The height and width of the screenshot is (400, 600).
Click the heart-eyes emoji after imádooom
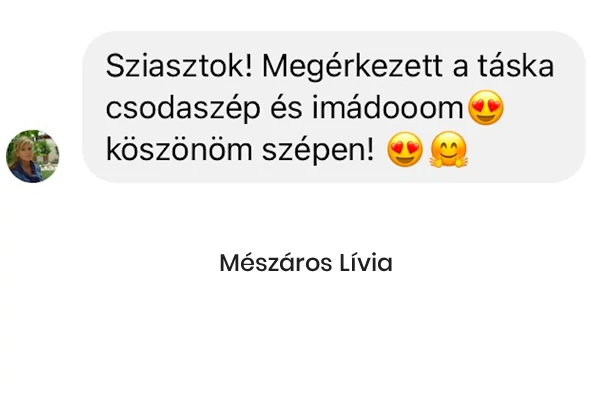point(486,108)
